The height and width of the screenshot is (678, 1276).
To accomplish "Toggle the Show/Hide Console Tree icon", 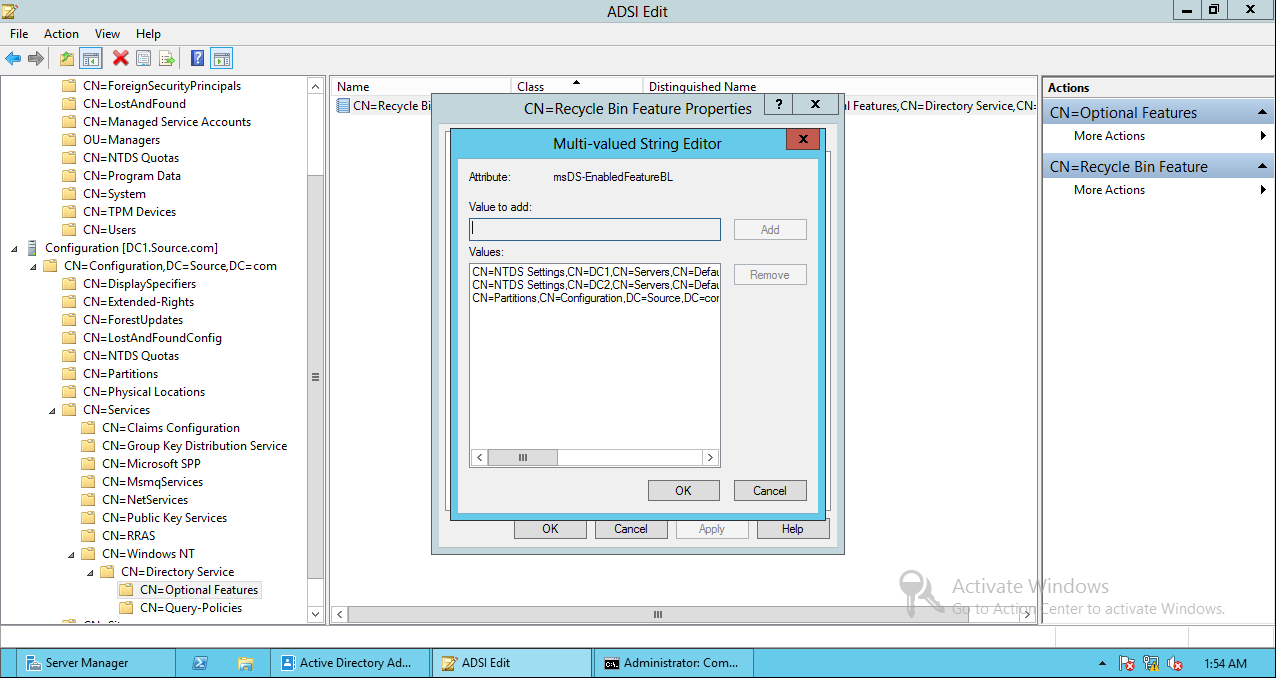I will coord(91,58).
